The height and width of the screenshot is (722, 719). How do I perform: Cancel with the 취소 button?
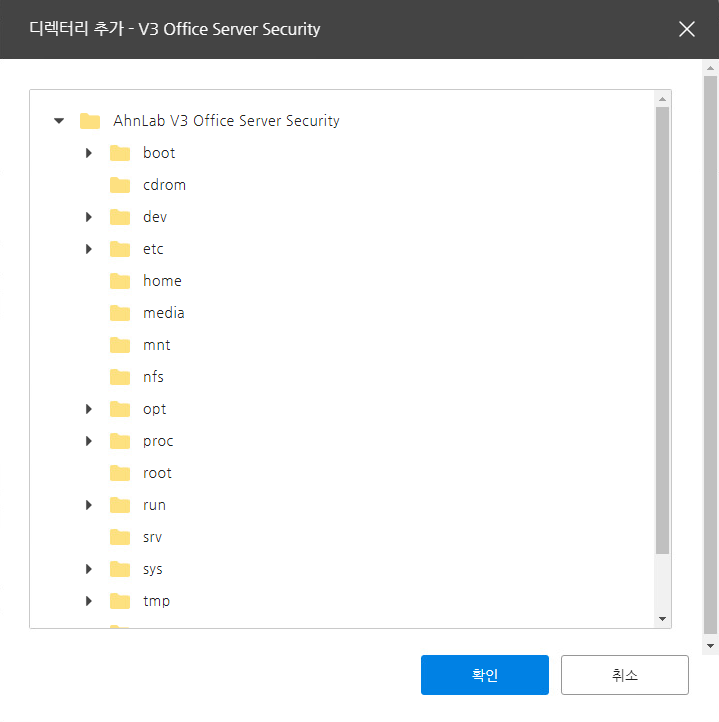(x=625, y=675)
